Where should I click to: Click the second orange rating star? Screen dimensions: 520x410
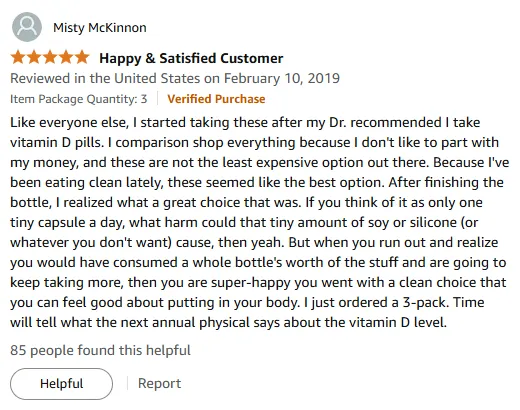coord(34,57)
